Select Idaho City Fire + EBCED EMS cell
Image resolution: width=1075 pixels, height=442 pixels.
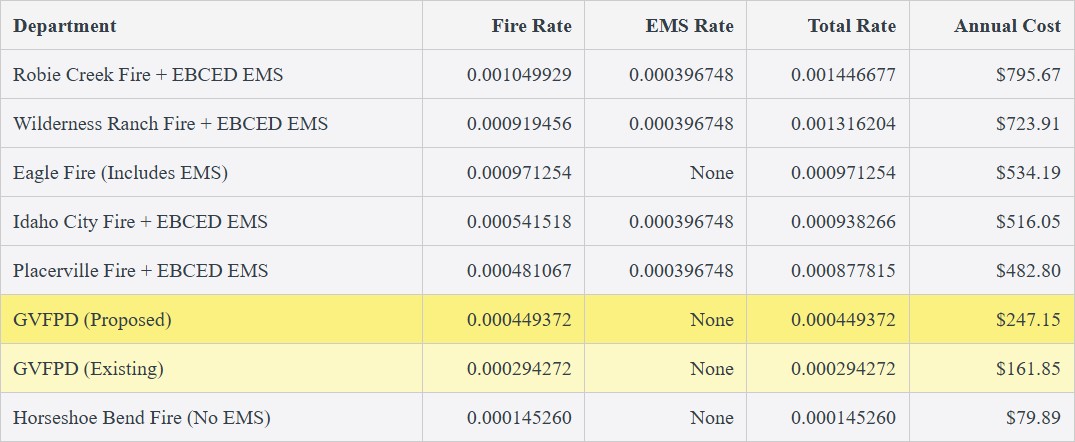tap(140, 222)
